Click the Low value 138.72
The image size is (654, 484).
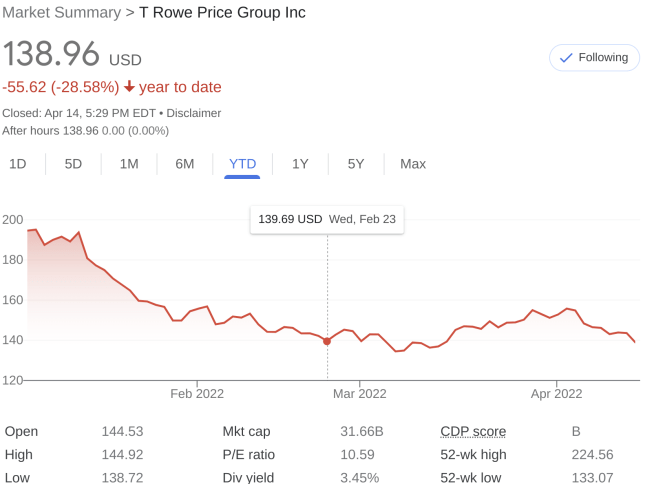pos(122,477)
